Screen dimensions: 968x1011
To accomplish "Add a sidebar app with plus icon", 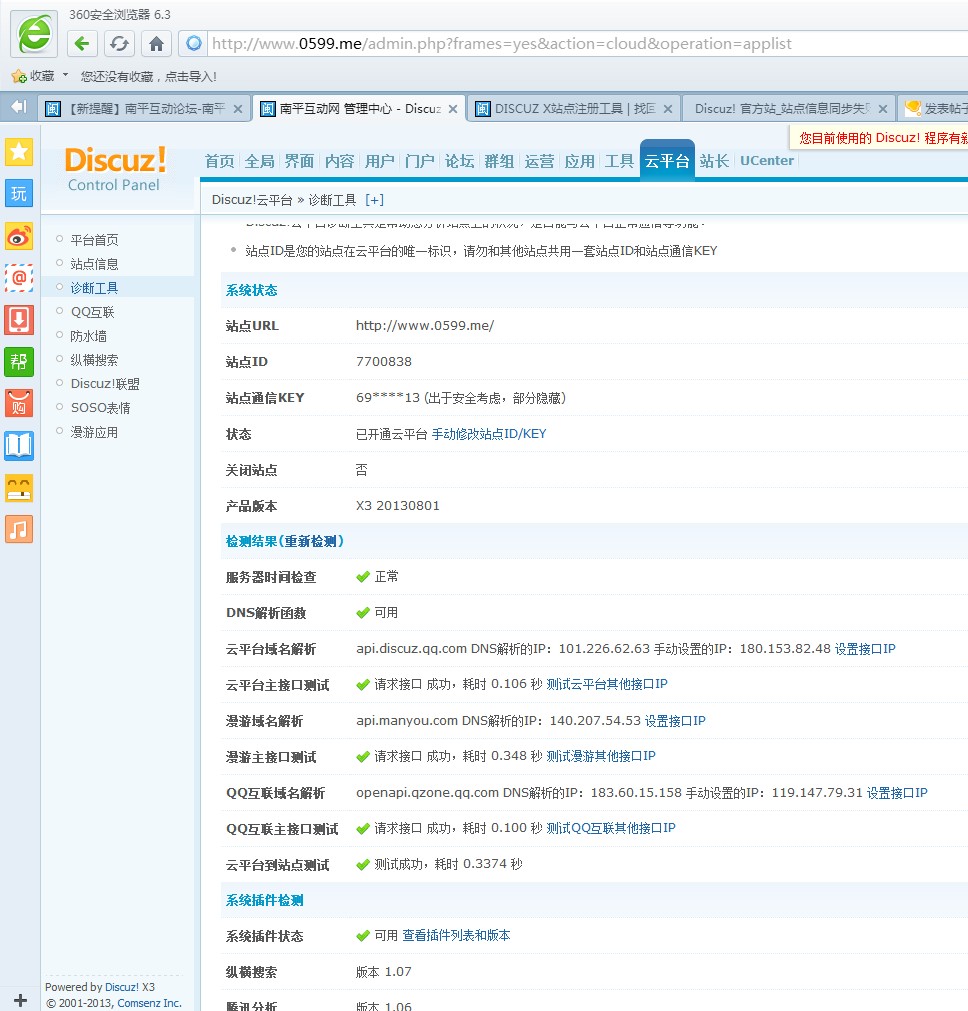I will (20, 1000).
